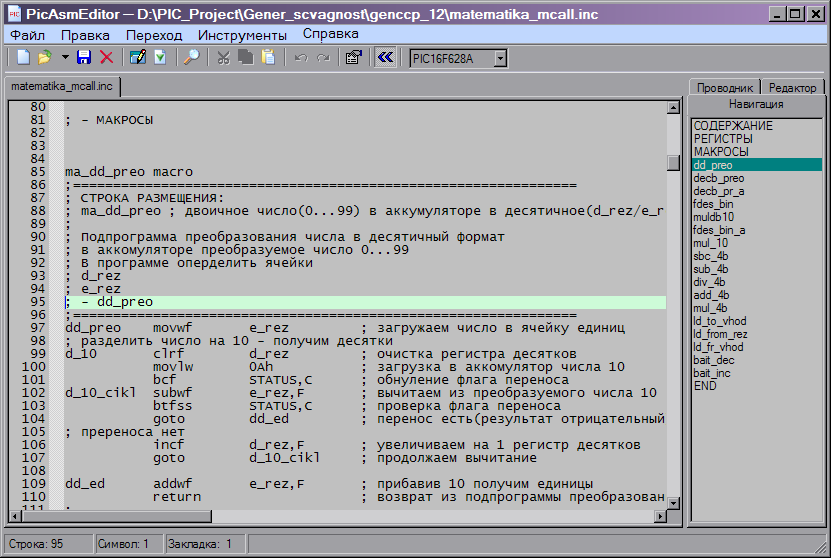This screenshot has width=831, height=558.
Task: Redo action with the redo arrow
Action: click(323, 57)
